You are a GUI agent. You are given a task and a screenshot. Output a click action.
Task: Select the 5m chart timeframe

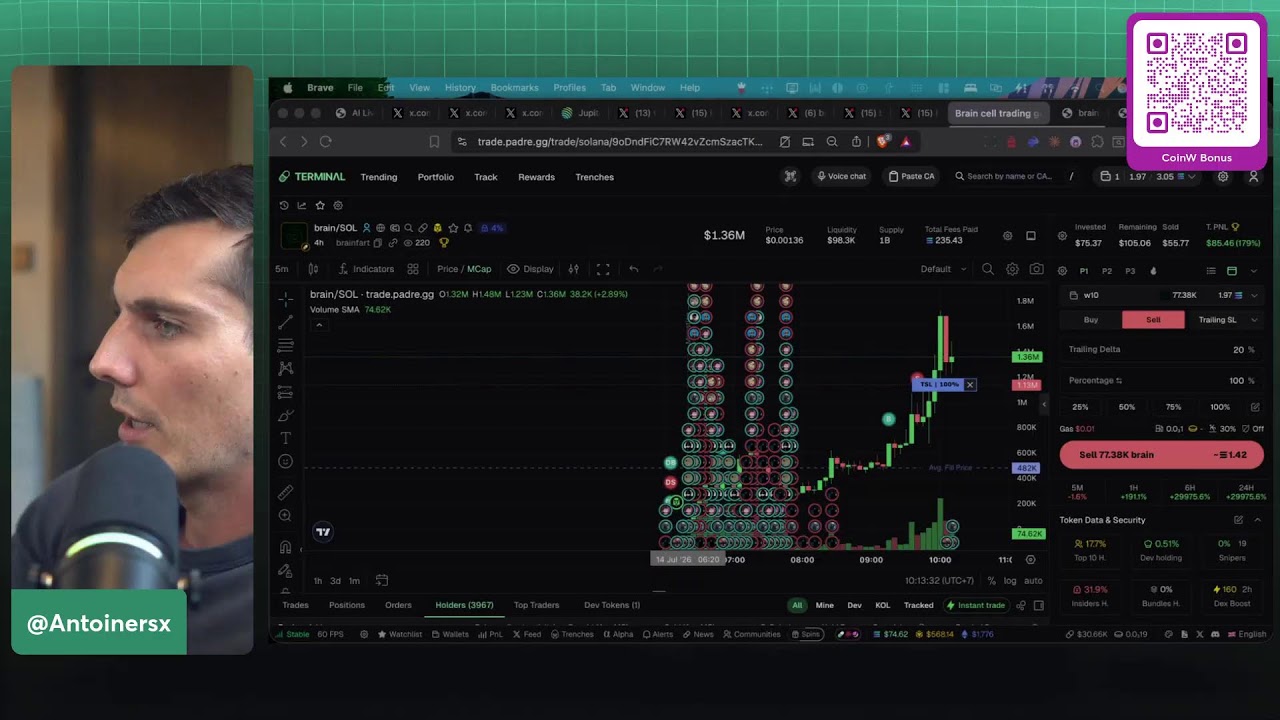(282, 269)
